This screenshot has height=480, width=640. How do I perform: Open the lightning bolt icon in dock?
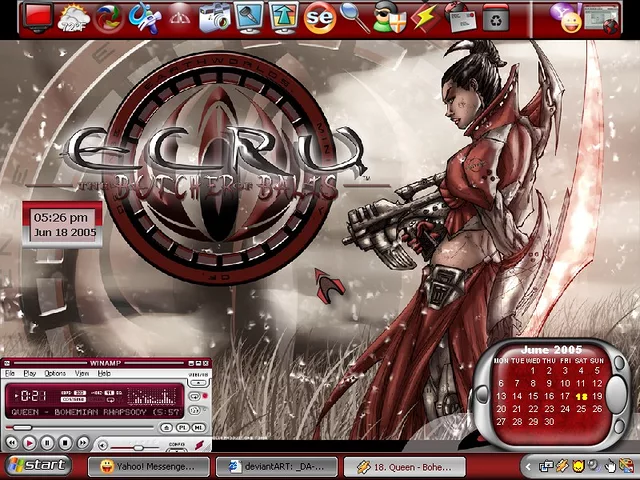(425, 17)
